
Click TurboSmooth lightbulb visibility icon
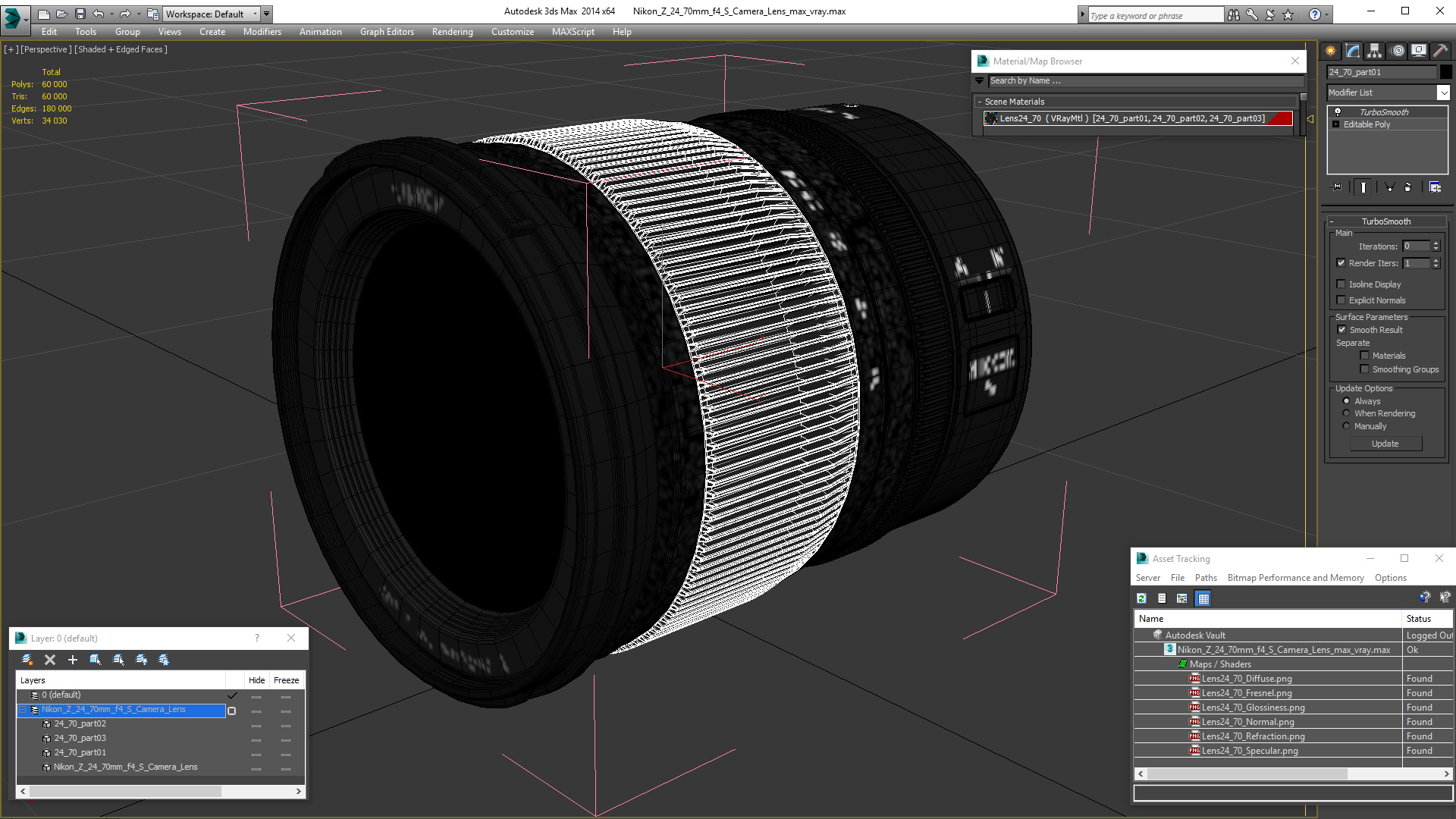(1338, 112)
